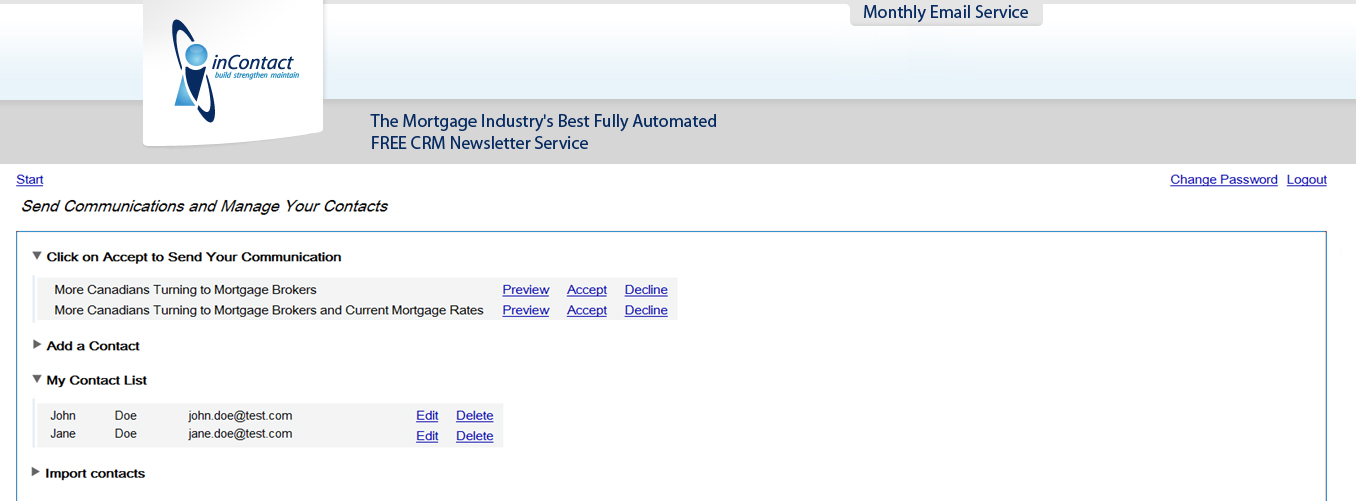Preview More Canadians Turning to Mortgage Brokers

pos(526,290)
